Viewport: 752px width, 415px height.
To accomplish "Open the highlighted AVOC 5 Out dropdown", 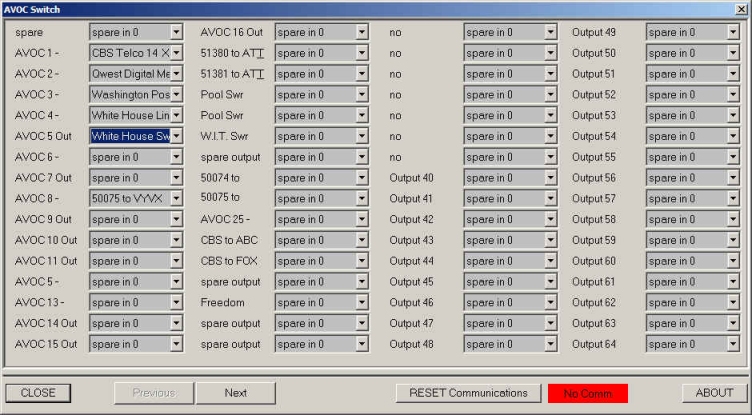I will pos(176,136).
